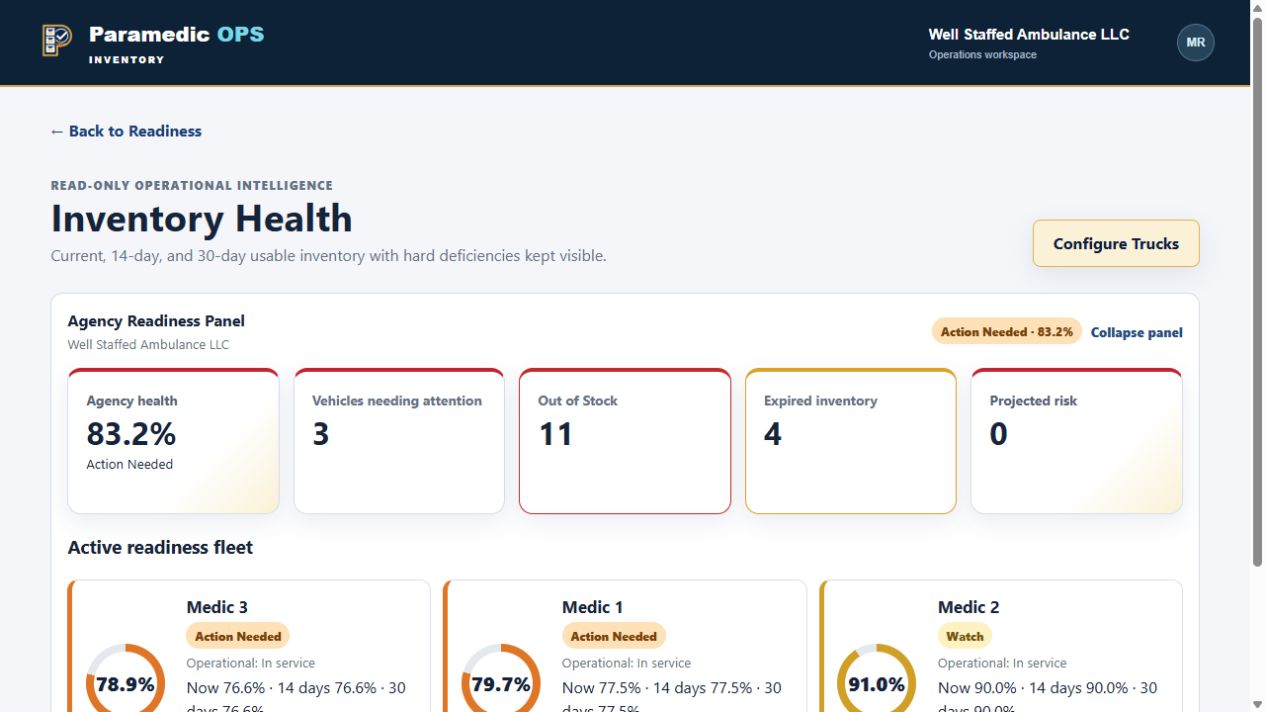Select the Out of Stock card
Screen dimensions: 1265x712
pos(625,441)
